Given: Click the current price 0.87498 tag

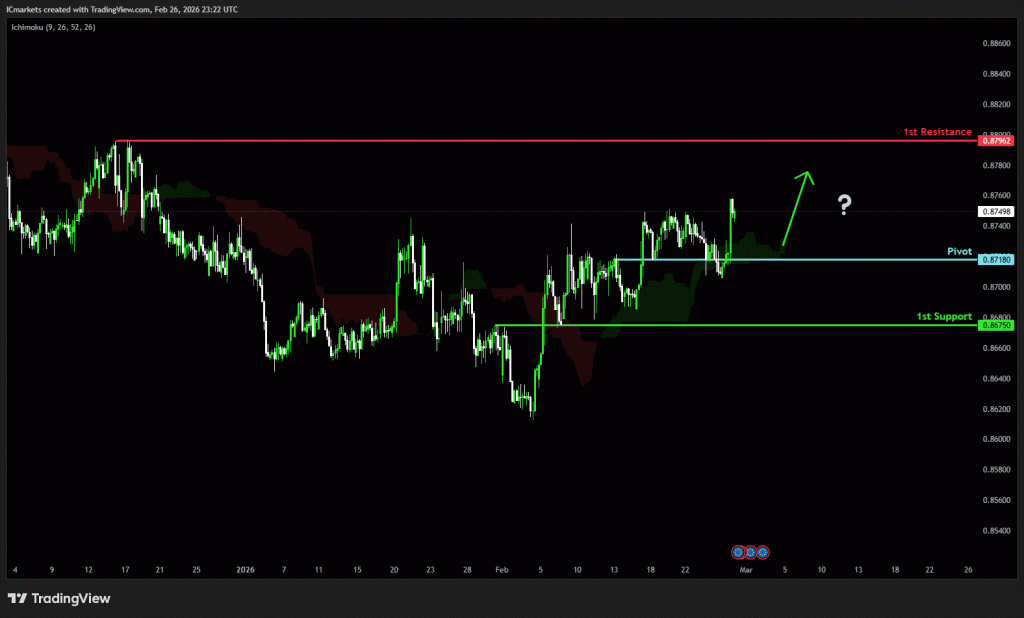Looking at the screenshot, I should pyautogui.click(x=997, y=211).
